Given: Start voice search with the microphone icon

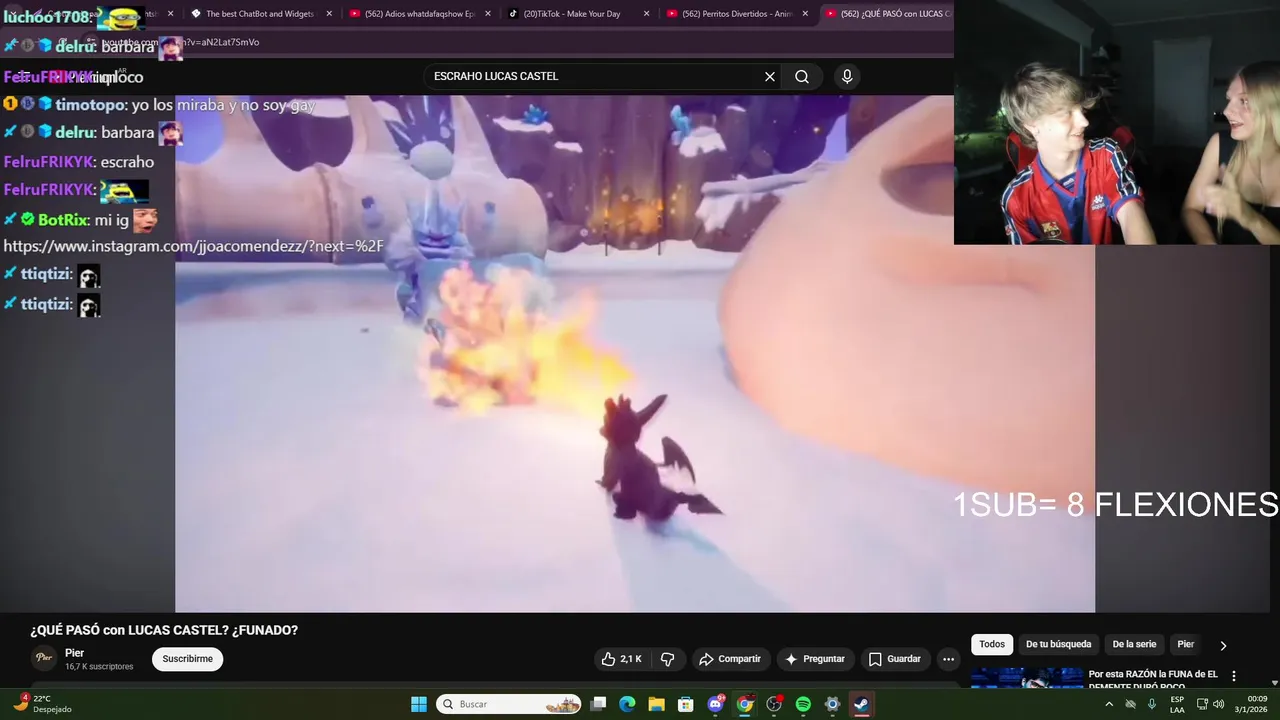Looking at the screenshot, I should (x=847, y=77).
